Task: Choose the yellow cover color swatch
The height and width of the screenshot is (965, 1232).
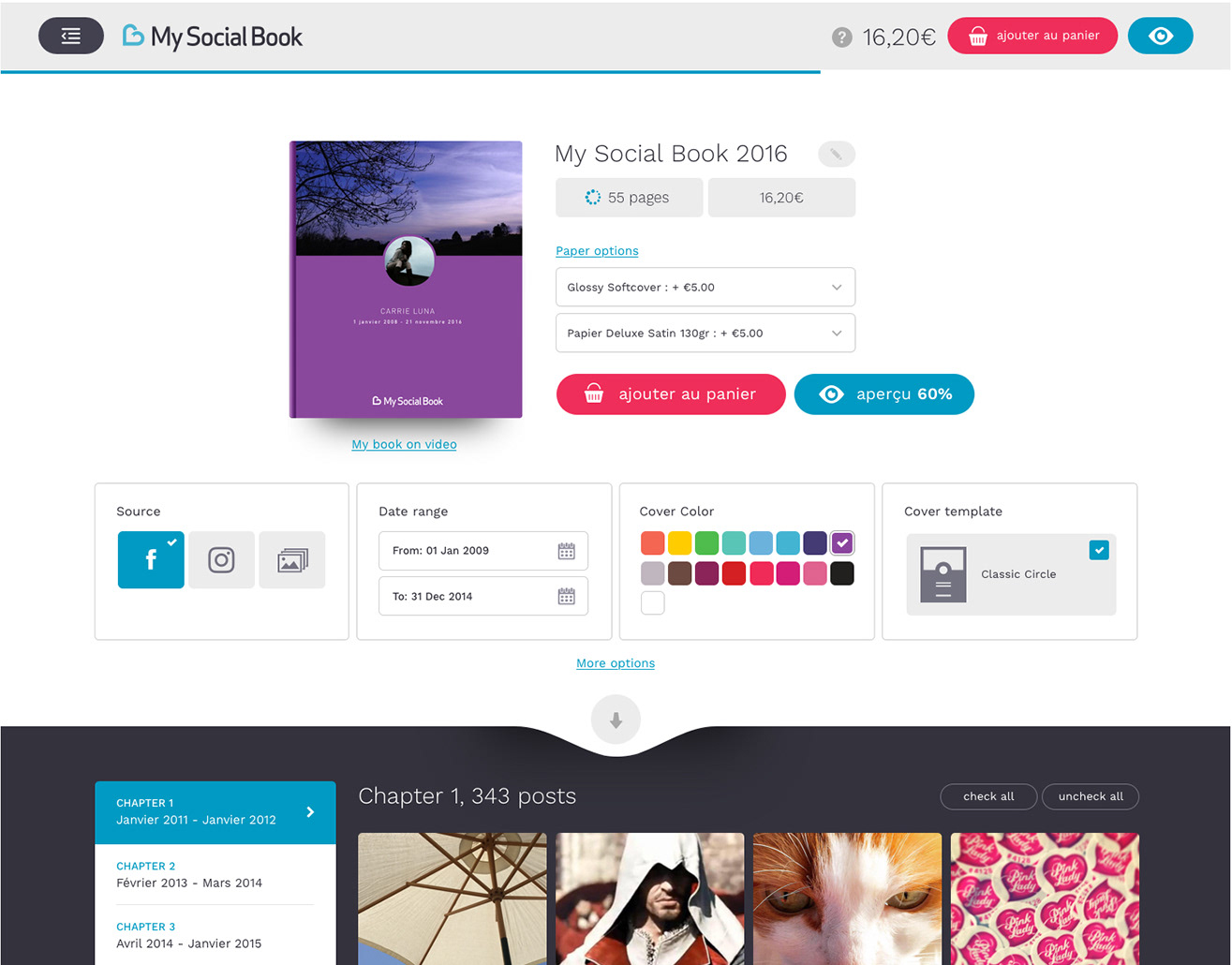Action: (679, 542)
